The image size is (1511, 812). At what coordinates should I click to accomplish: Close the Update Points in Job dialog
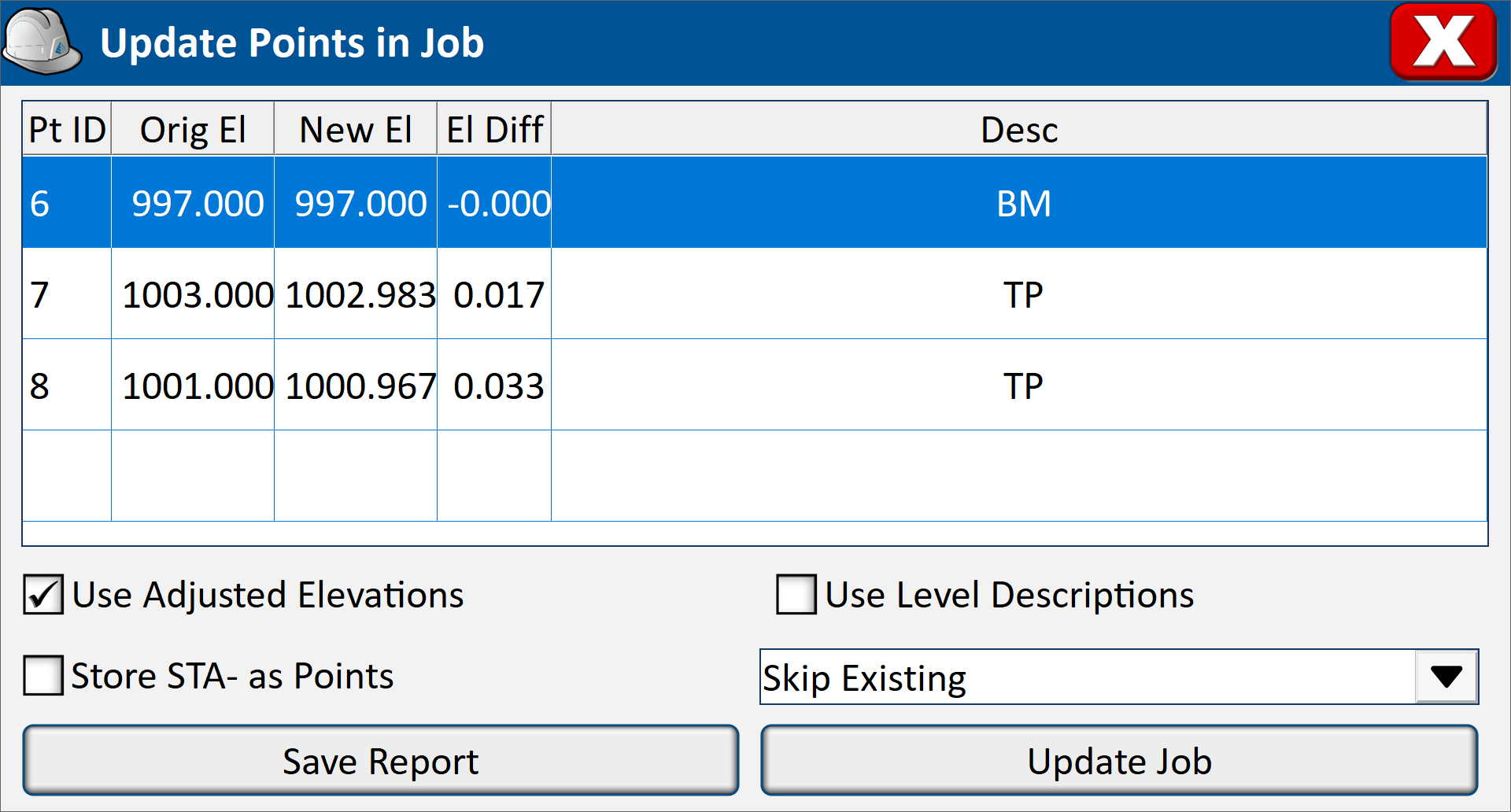[x=1443, y=42]
